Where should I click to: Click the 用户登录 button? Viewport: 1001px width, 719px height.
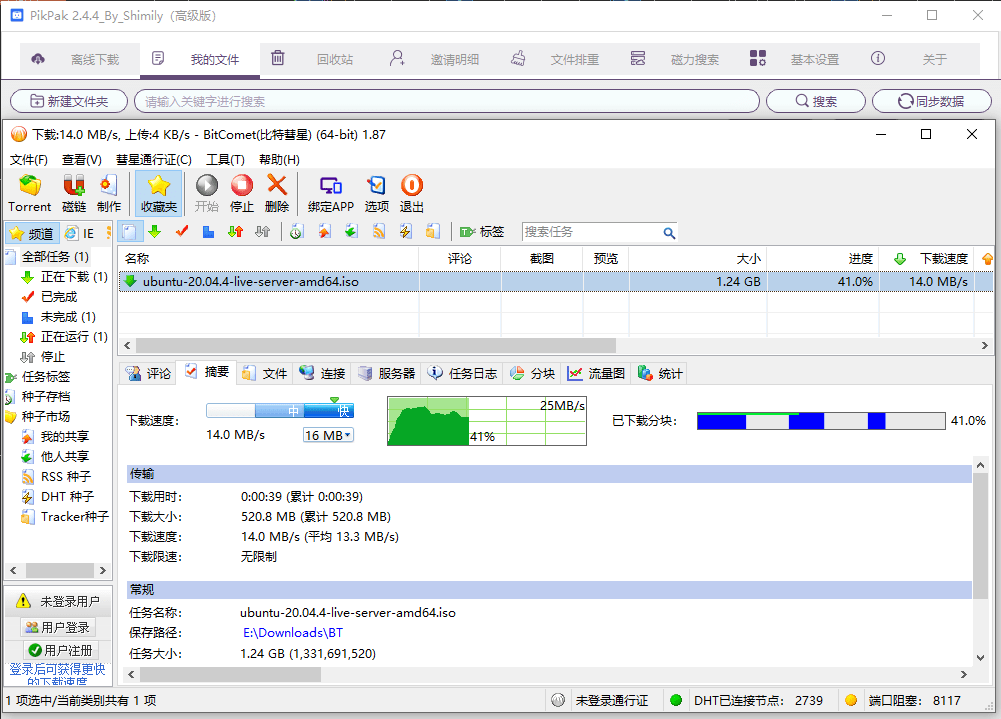coord(58,628)
